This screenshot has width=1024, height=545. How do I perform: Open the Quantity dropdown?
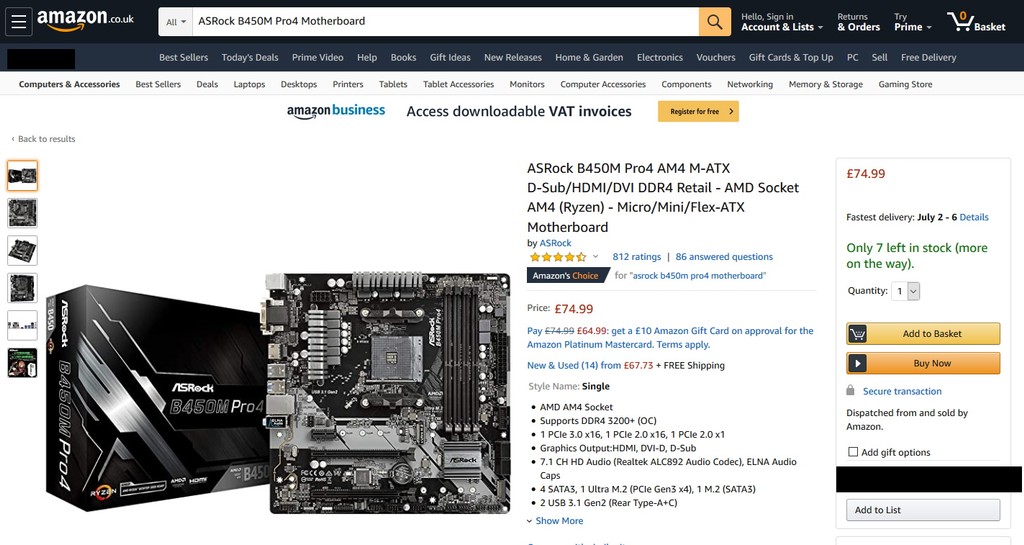[x=906, y=291]
